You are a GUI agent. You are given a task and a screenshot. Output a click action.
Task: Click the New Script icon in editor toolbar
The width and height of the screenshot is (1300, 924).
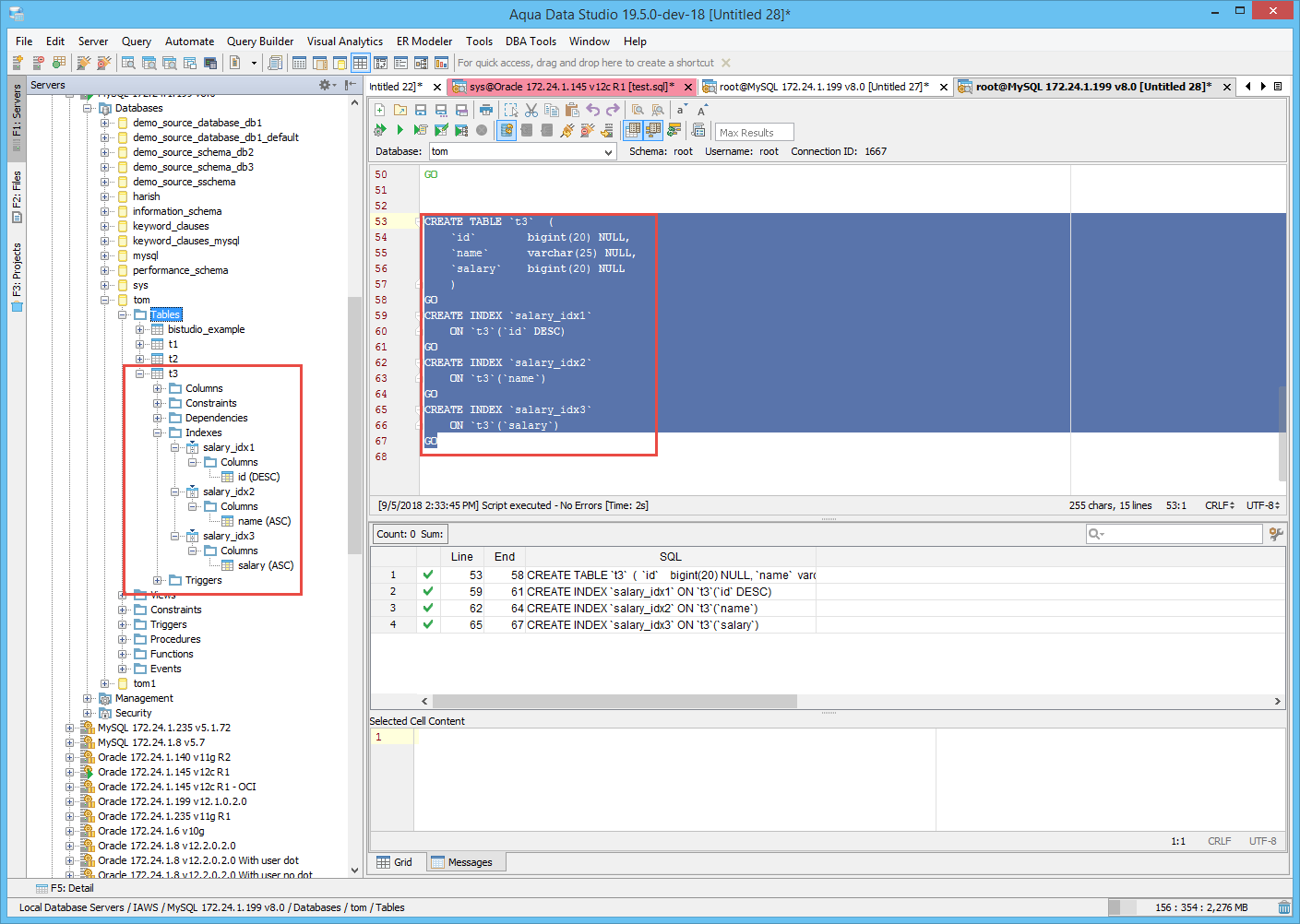(x=380, y=110)
